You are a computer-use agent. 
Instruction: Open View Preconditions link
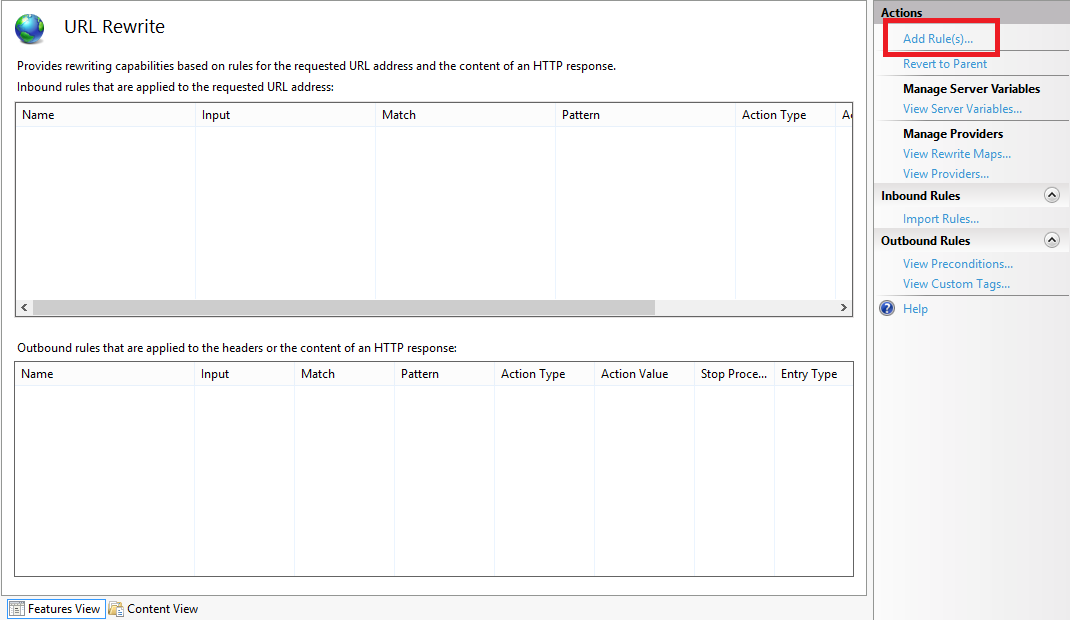(x=957, y=264)
